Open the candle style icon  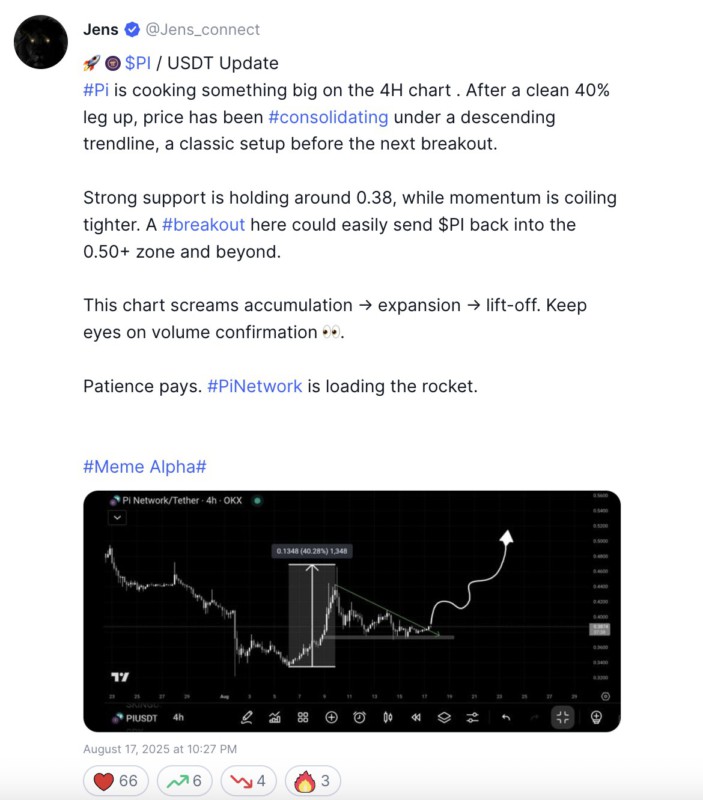click(386, 717)
